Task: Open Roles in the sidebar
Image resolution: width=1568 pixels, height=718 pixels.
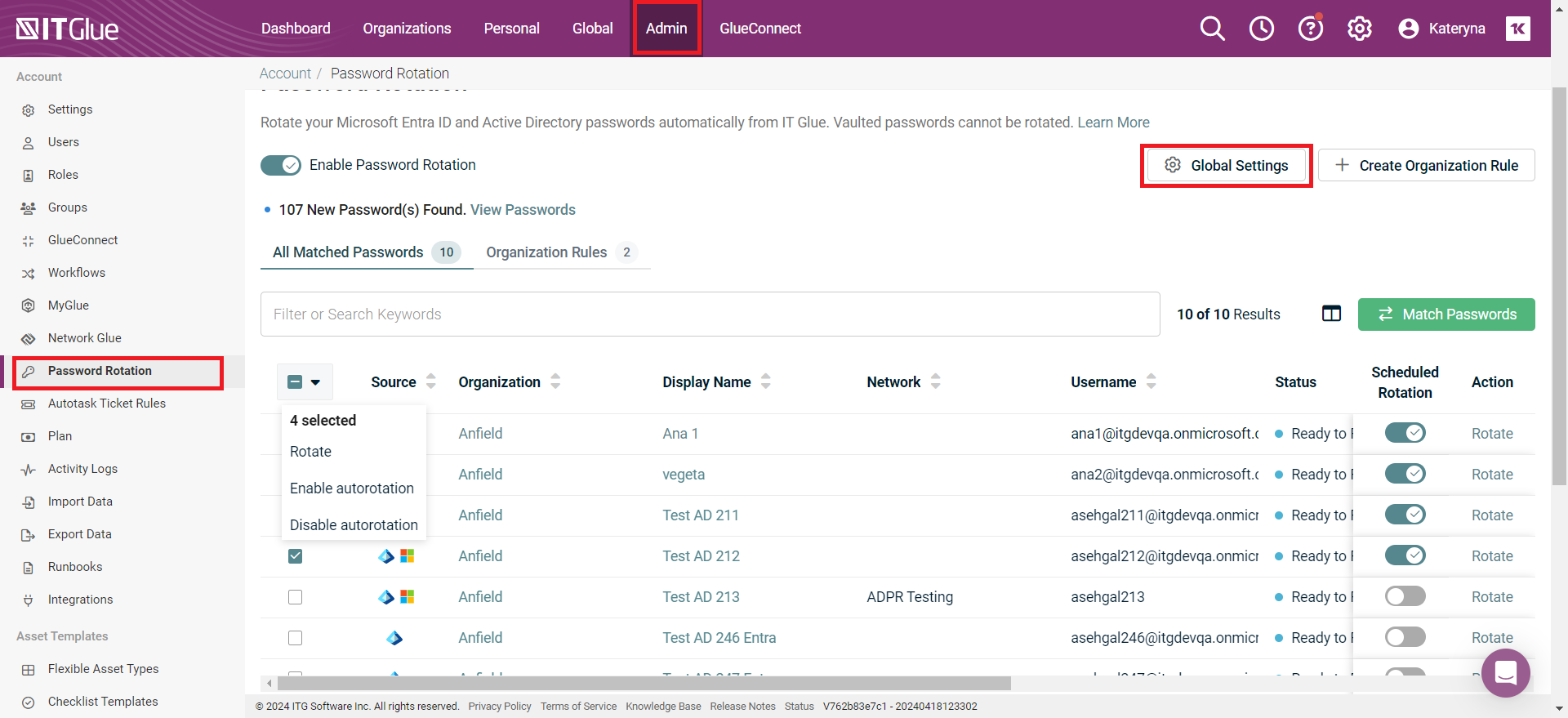Action: (x=63, y=175)
